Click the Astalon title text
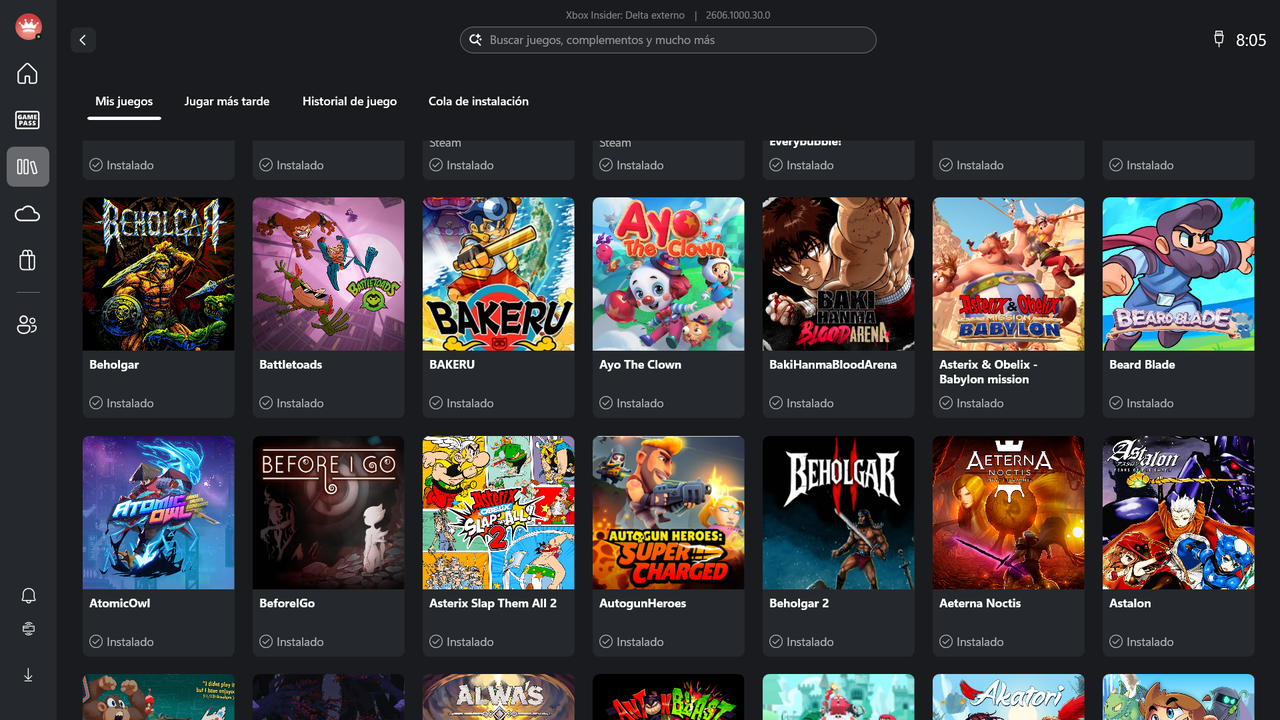 point(1130,604)
